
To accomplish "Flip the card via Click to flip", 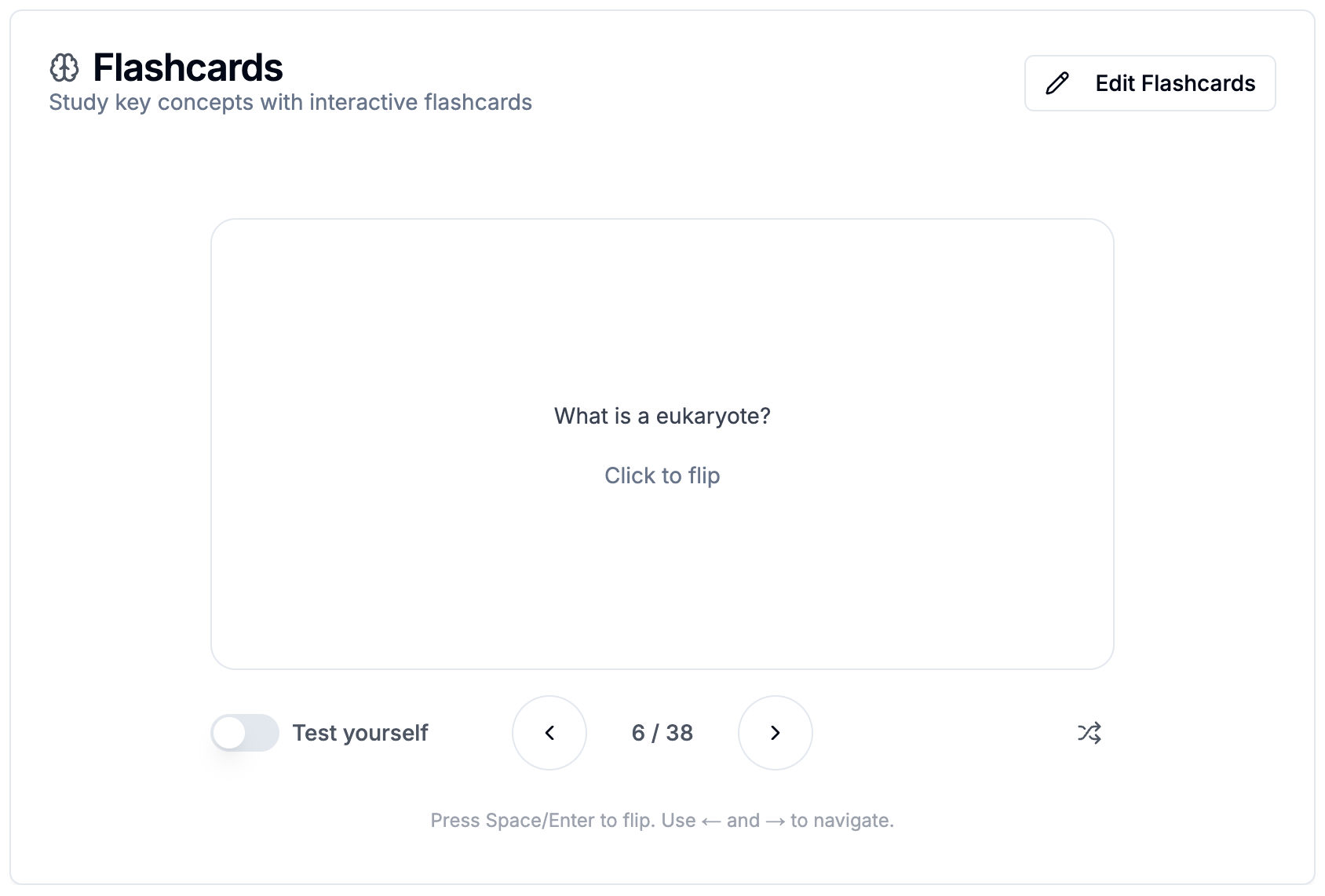I will 662,475.
